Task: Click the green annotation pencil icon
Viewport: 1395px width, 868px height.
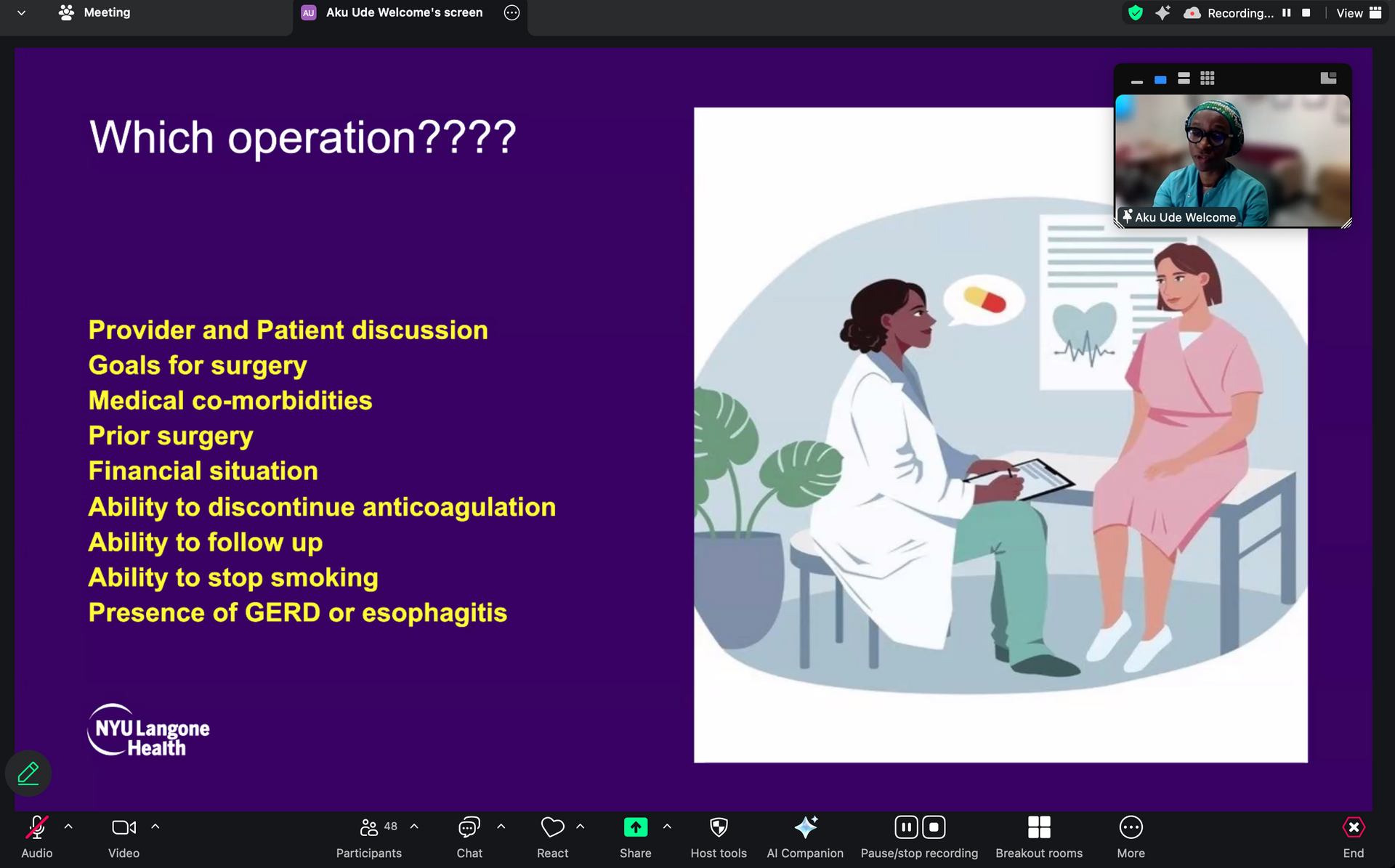Action: point(28,773)
